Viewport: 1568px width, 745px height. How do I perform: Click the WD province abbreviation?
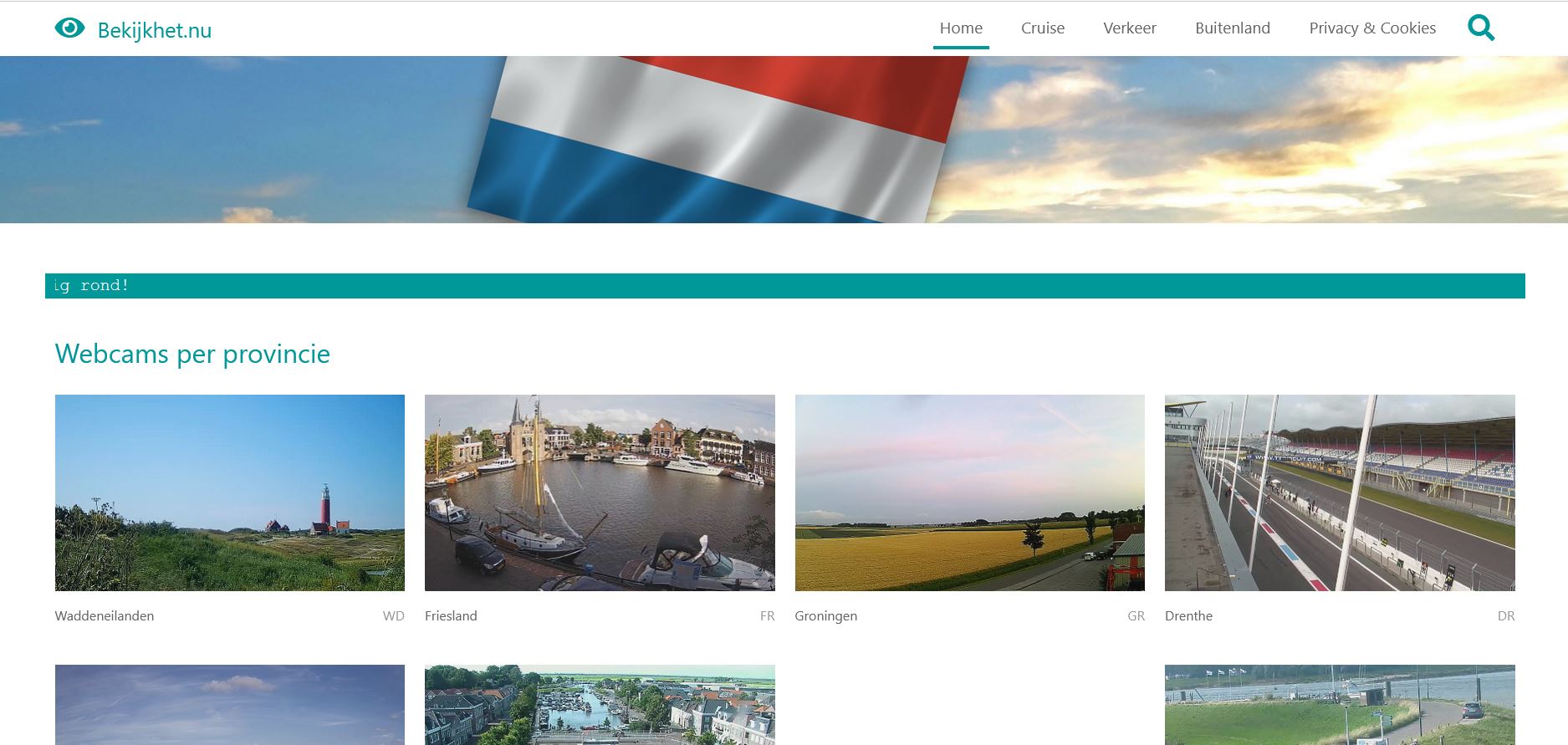pos(394,616)
